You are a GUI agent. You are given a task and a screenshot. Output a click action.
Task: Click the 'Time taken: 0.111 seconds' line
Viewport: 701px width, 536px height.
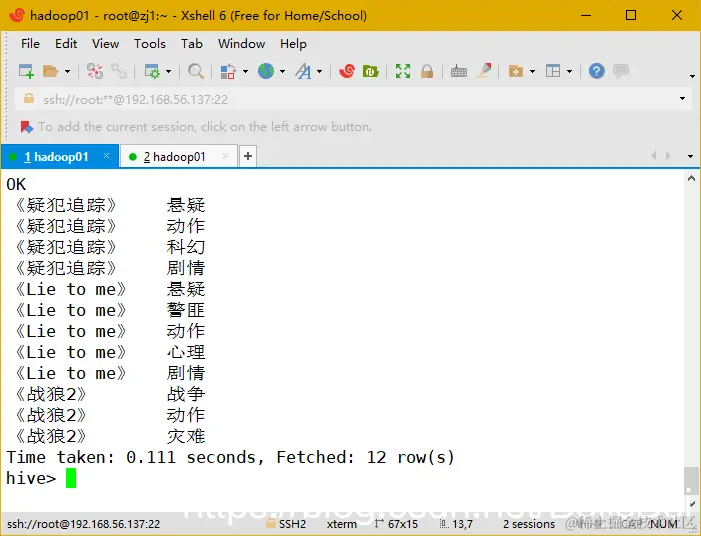(230, 457)
